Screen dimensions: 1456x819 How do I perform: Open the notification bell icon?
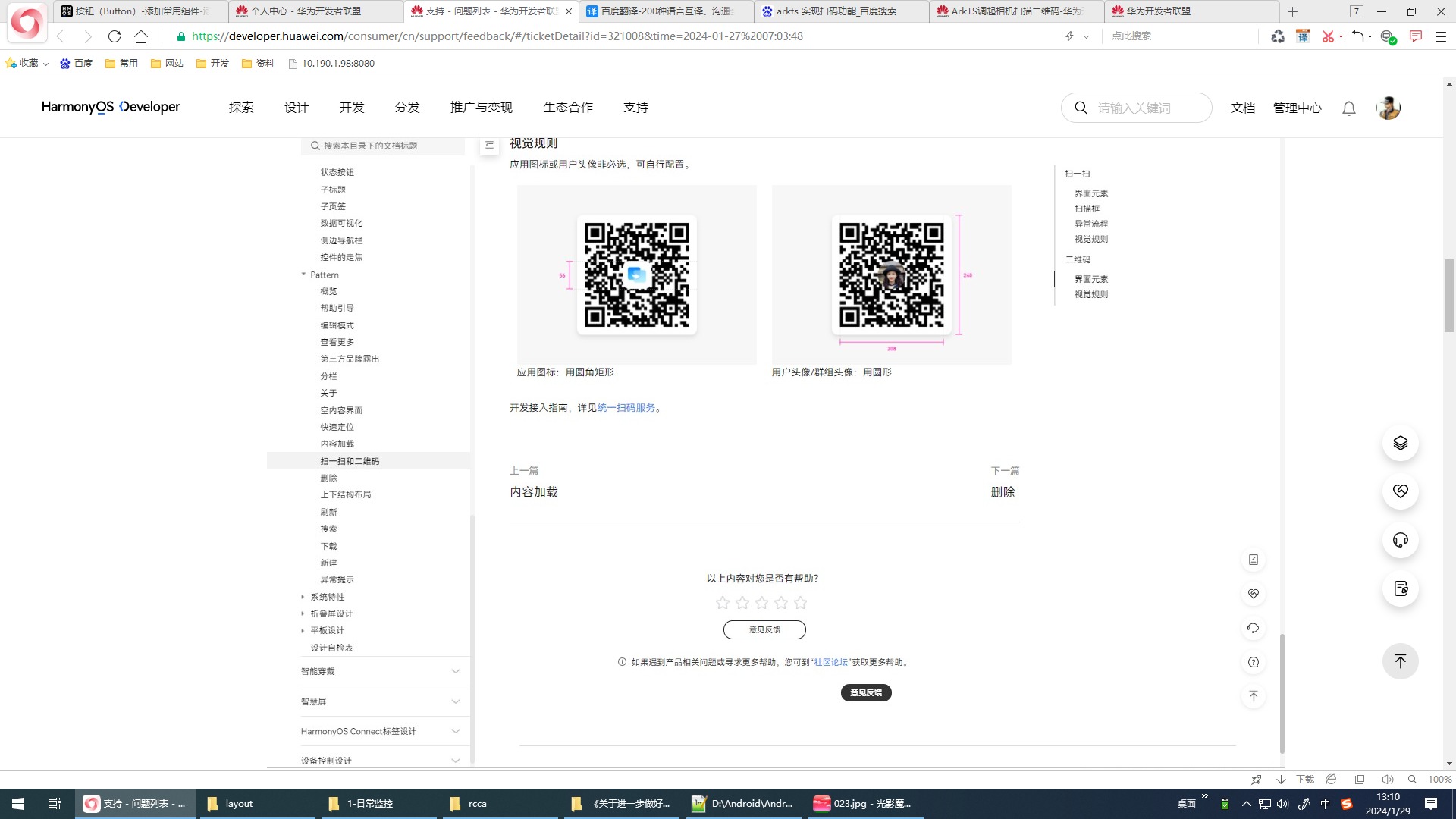1349,108
